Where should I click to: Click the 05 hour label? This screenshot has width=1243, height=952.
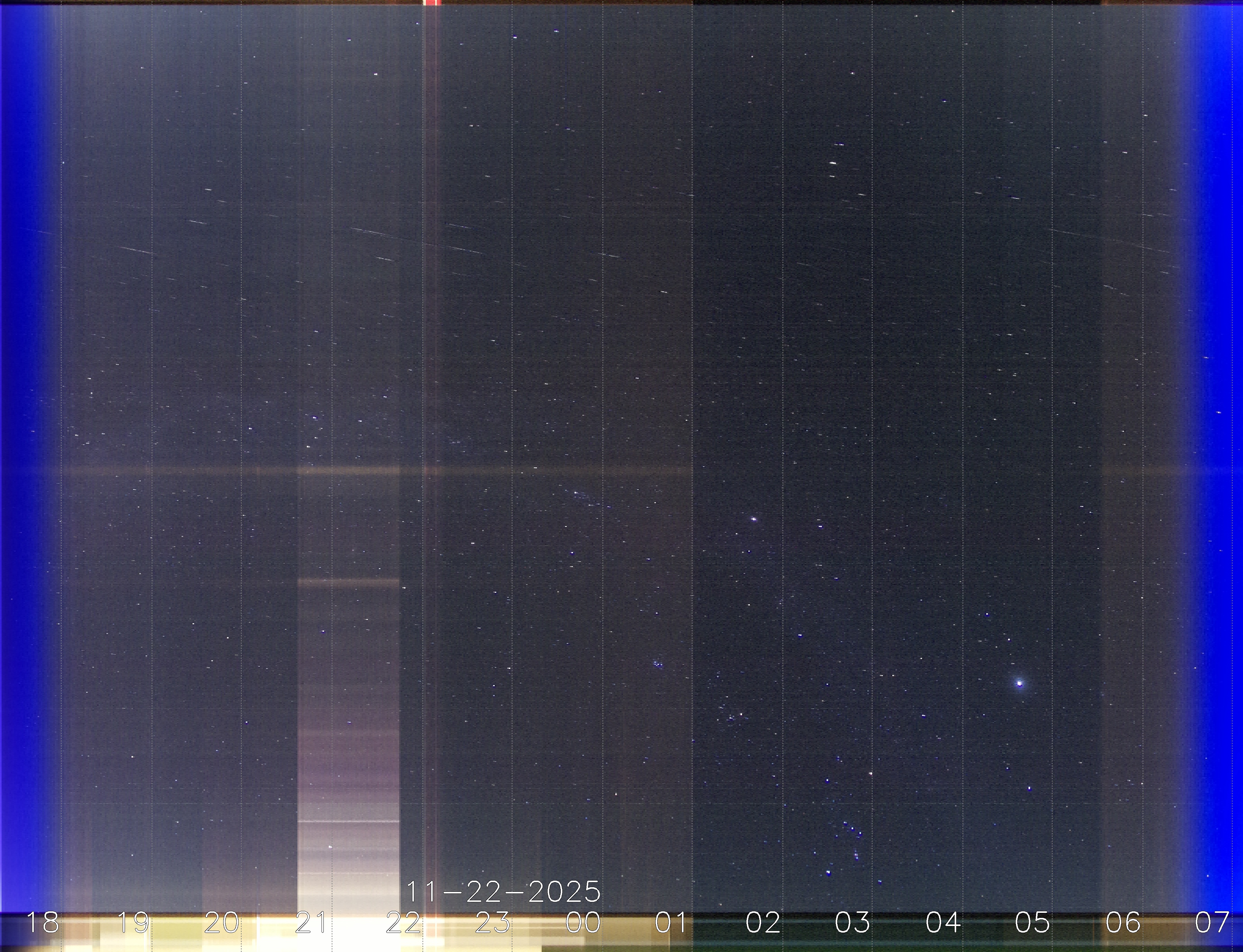tap(1032, 923)
